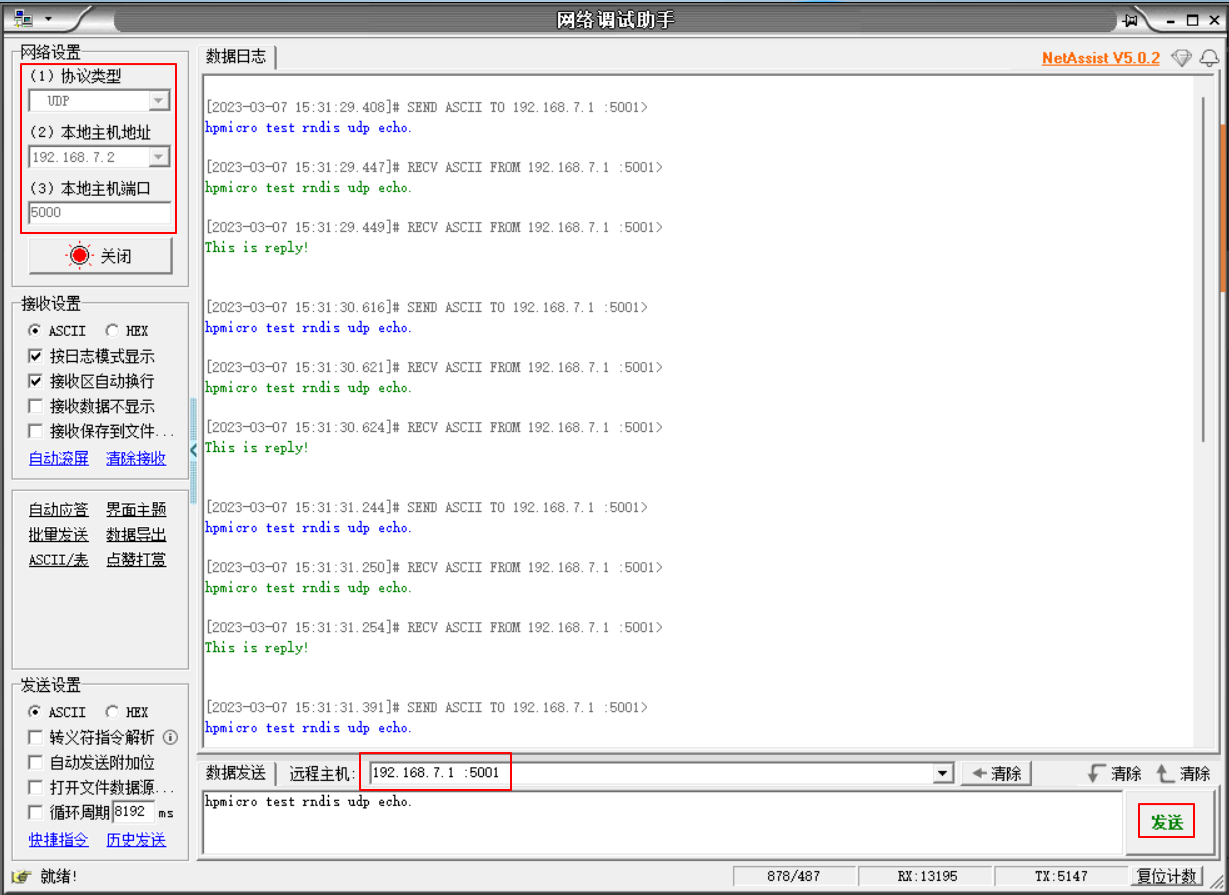Viewport: 1229px width, 895px height.
Task: Open the 批量发送 link
Action: [x=58, y=535]
